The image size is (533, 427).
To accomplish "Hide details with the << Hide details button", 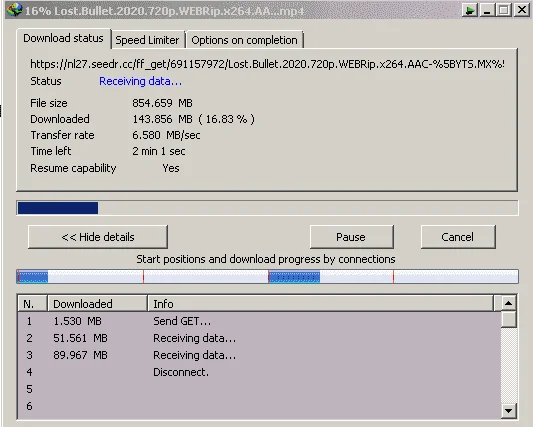I will [x=98, y=237].
